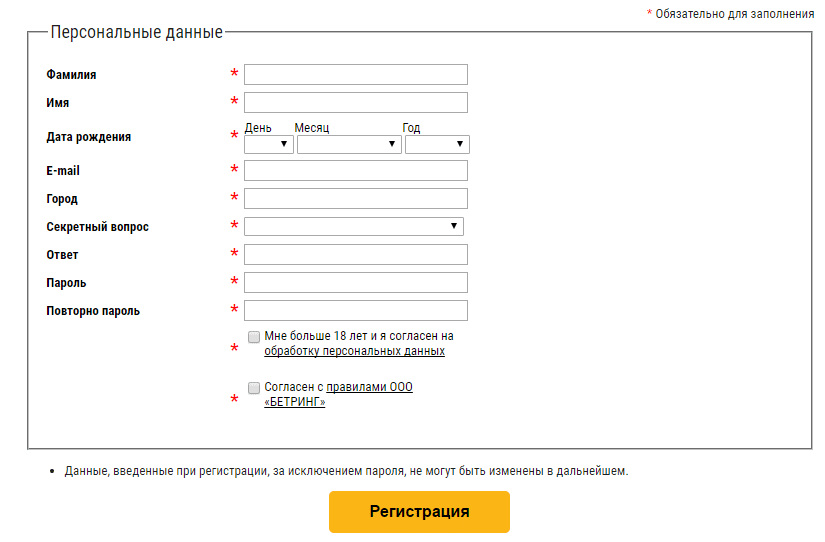Focus the Повторно пароль field
The height and width of the screenshot is (542, 825).
coord(355,310)
